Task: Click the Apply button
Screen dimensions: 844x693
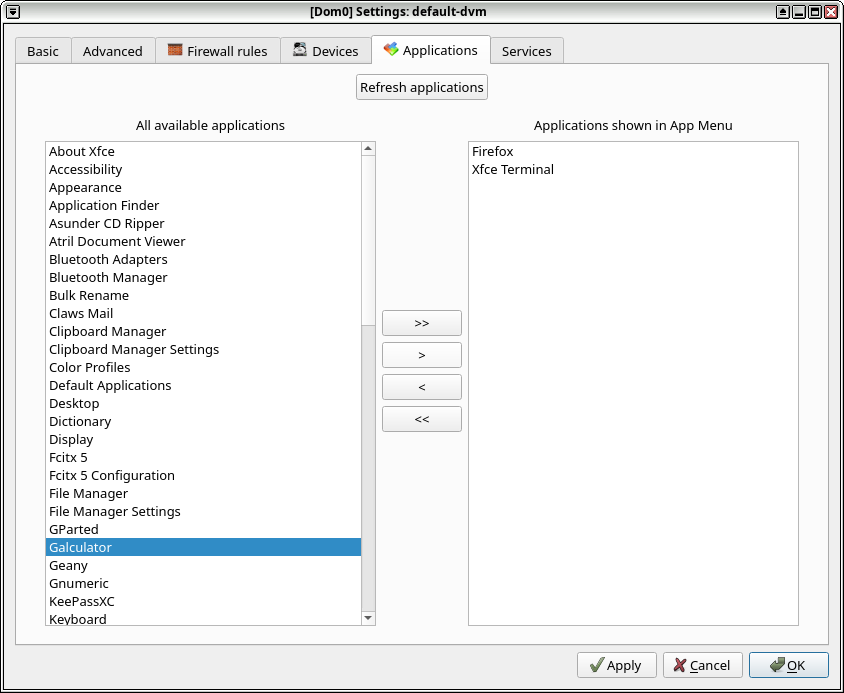Action: coord(617,665)
